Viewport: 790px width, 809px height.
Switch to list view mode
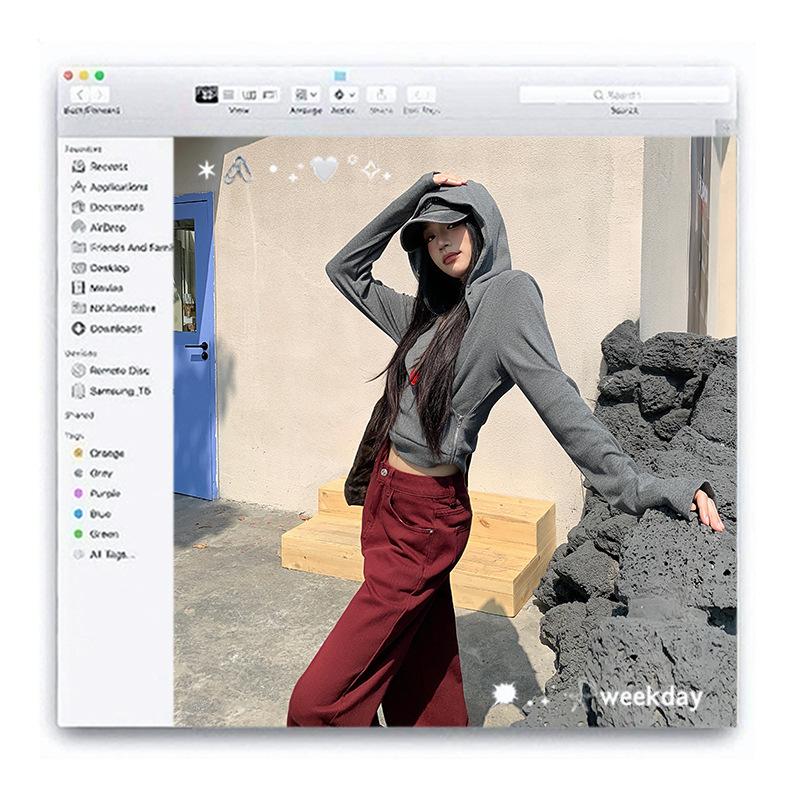(229, 94)
